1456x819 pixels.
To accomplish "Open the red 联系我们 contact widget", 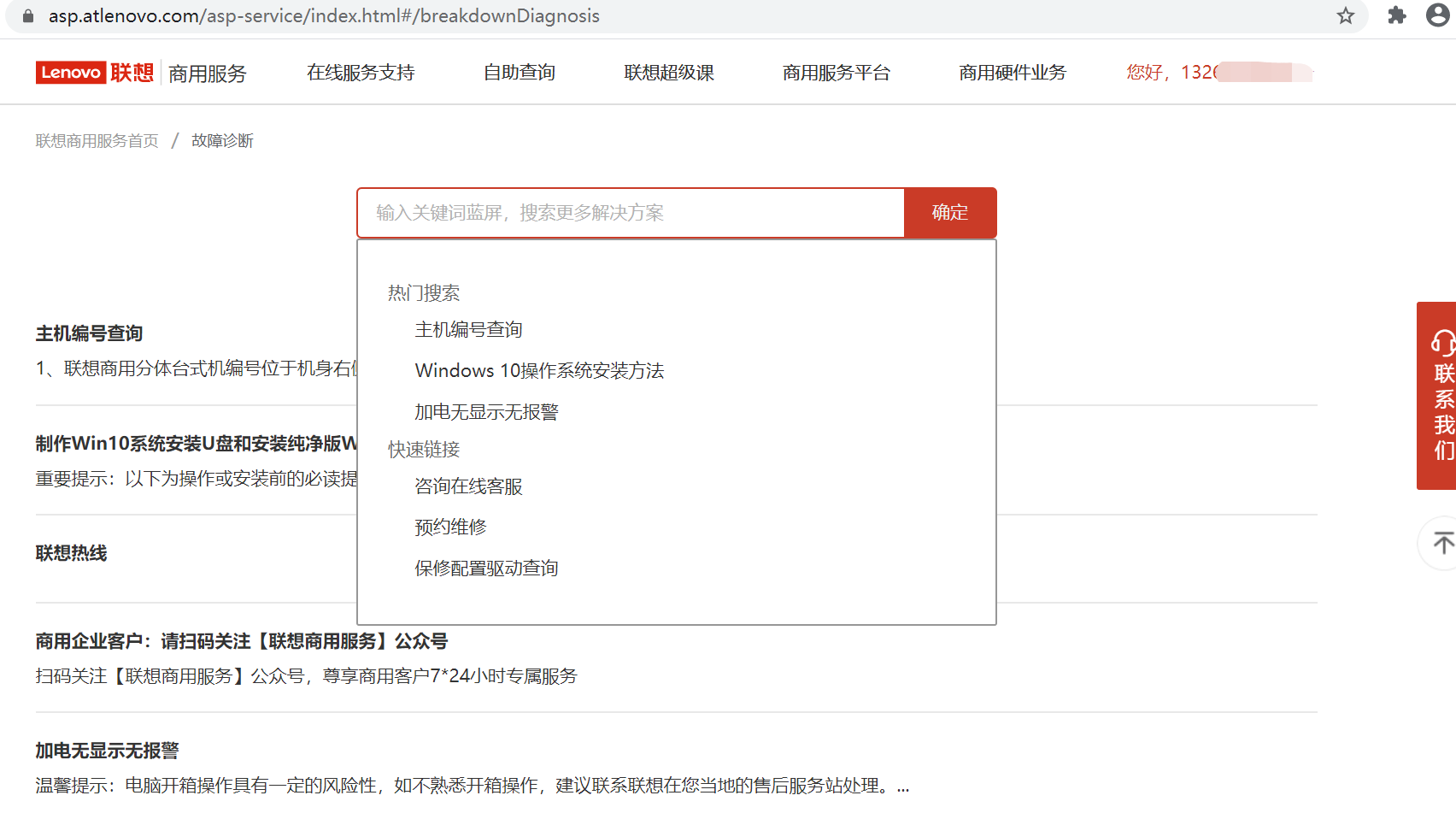I will (x=1440, y=396).
